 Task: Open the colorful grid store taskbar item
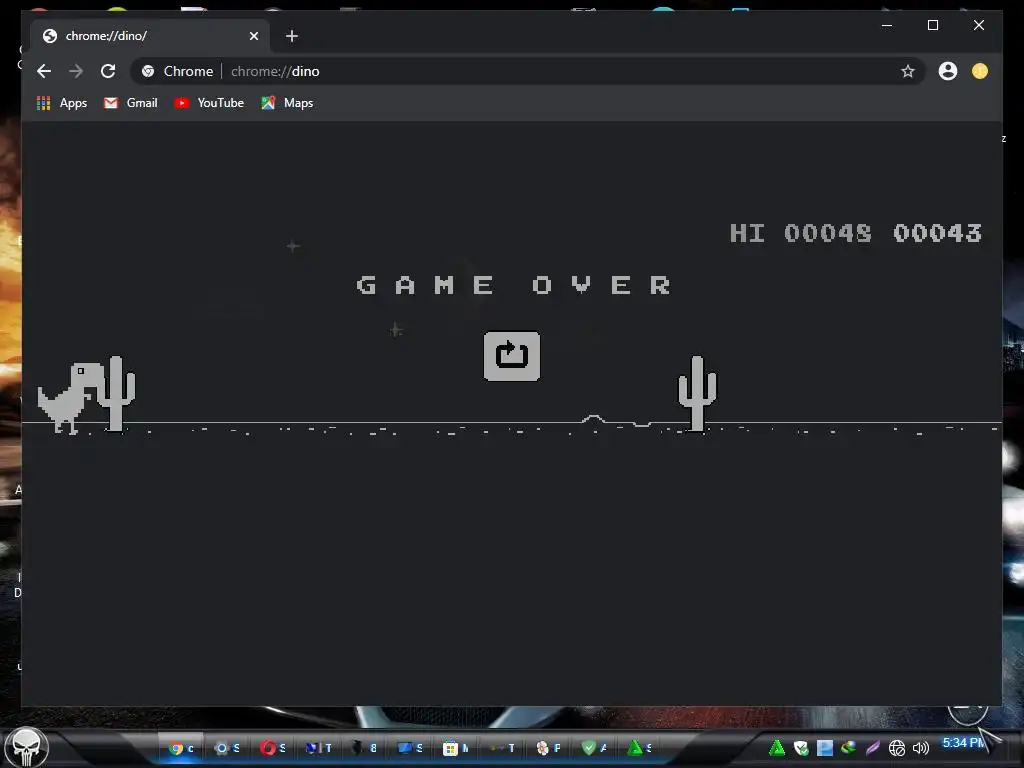[455, 748]
